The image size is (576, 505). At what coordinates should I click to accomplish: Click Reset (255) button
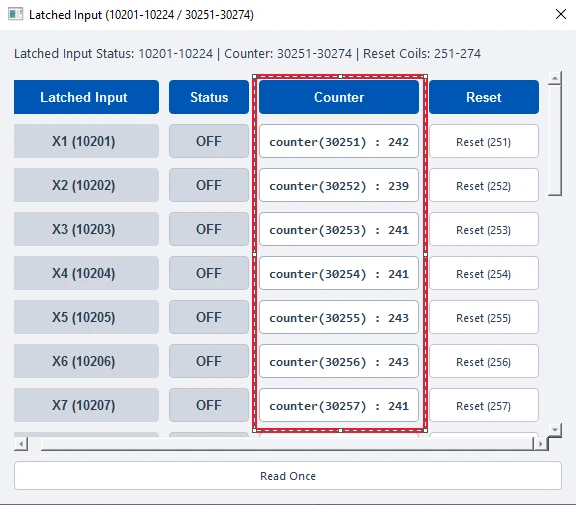click(484, 318)
